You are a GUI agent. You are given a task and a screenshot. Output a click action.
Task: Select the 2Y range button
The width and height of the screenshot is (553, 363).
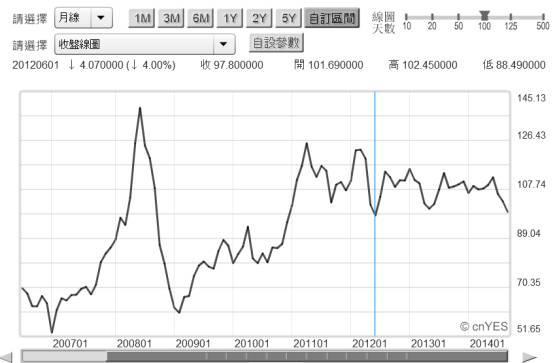259,18
